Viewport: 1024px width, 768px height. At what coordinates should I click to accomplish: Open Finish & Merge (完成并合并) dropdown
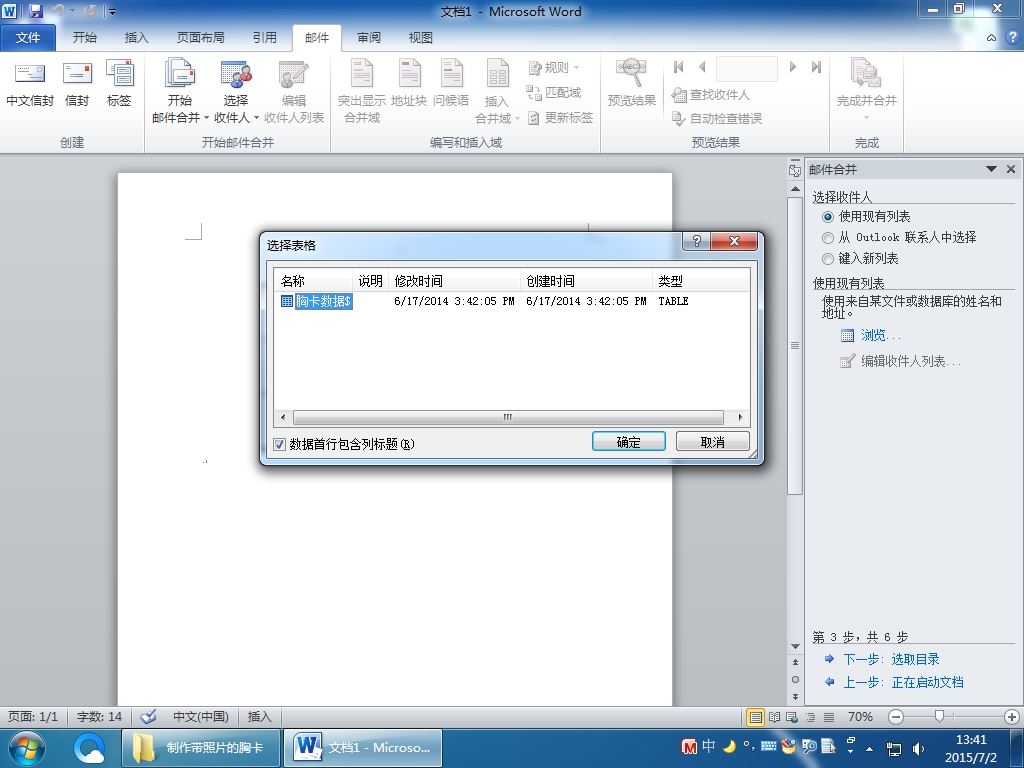[867, 90]
